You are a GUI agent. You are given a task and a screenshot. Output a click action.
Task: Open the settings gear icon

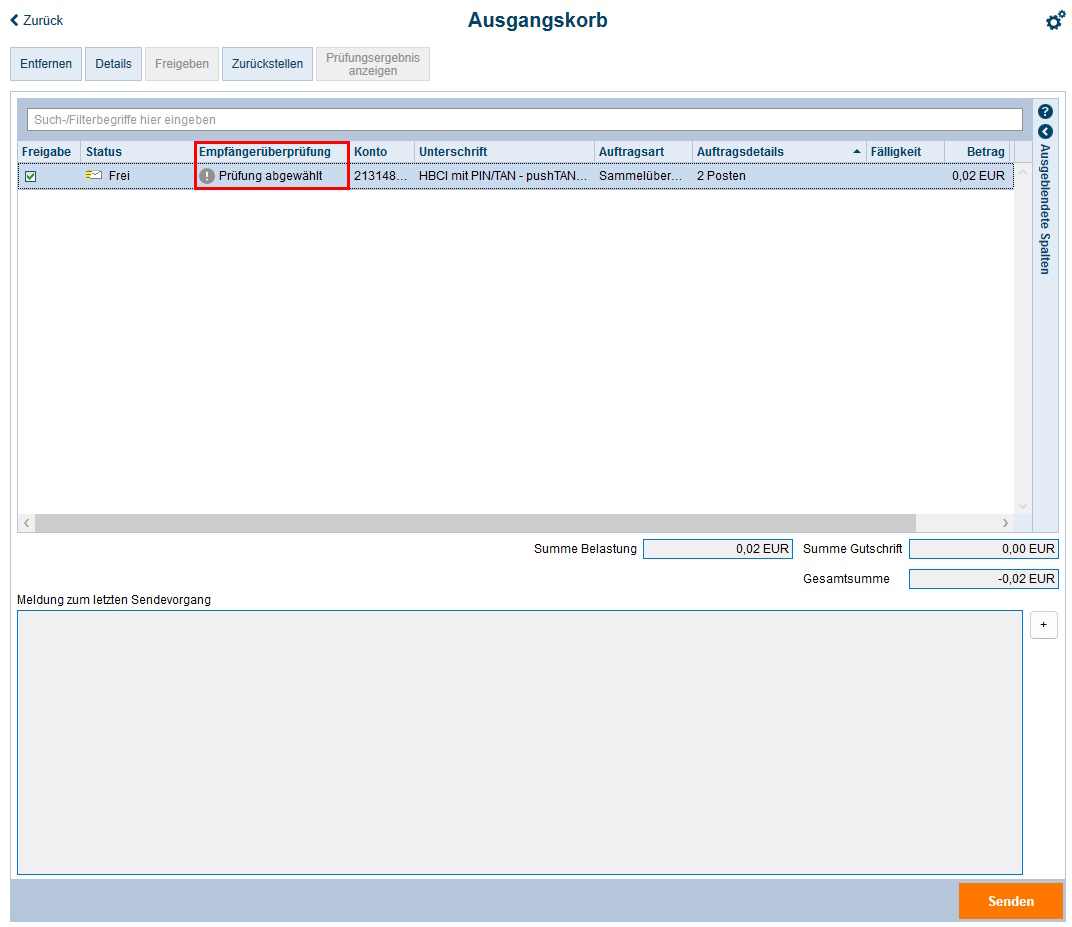click(1055, 21)
